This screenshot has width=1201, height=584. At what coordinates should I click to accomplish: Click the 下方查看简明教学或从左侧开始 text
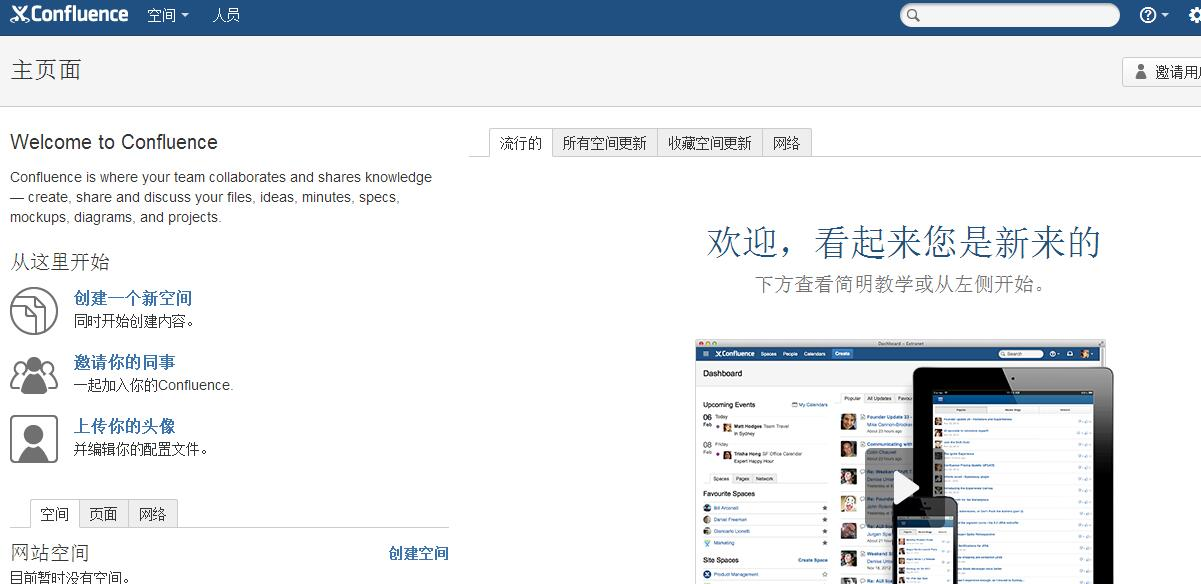(902, 284)
